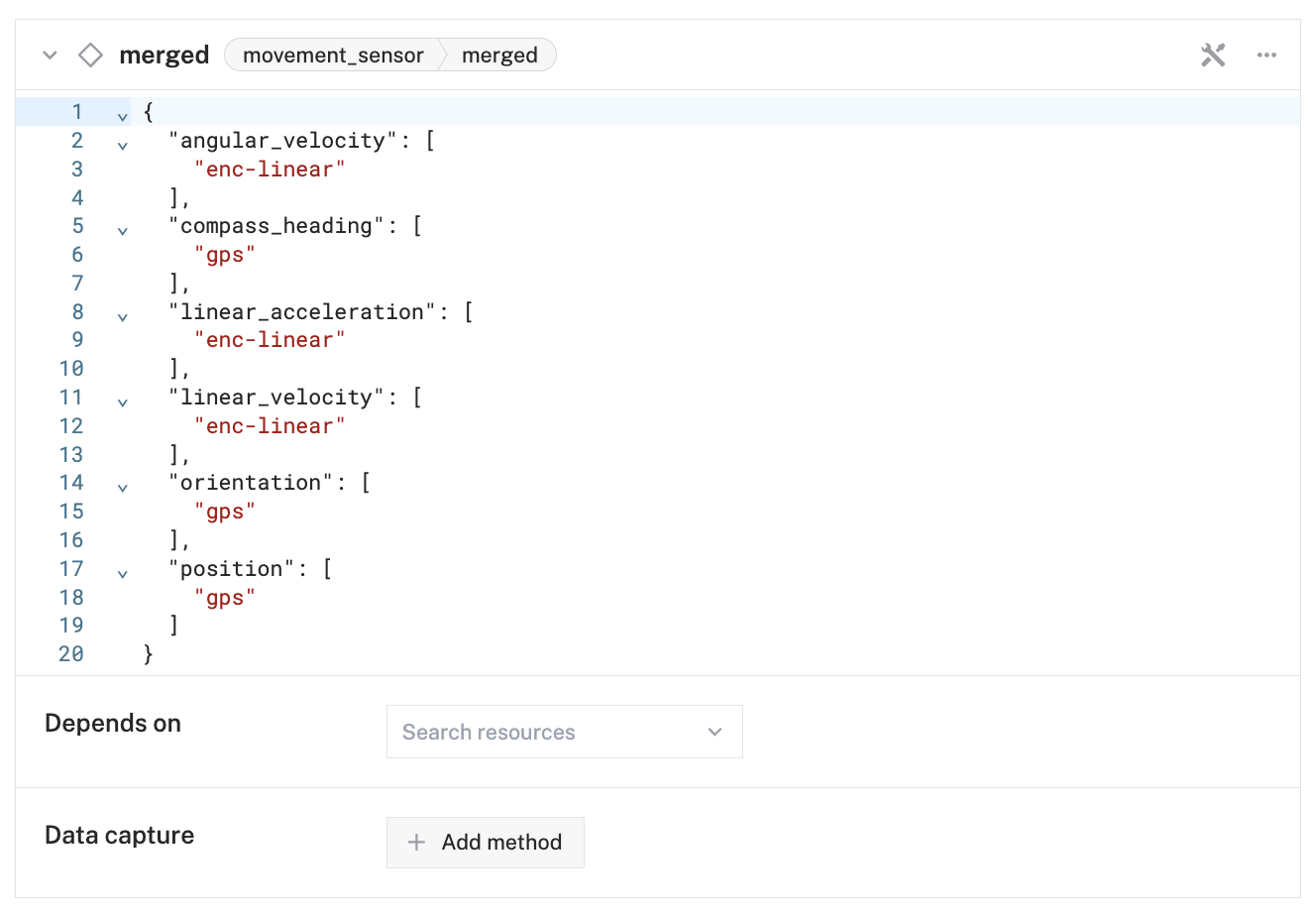Viewport: 1316px width, 918px height.
Task: Click the chevron inside Search resources field
Action: [x=714, y=732]
